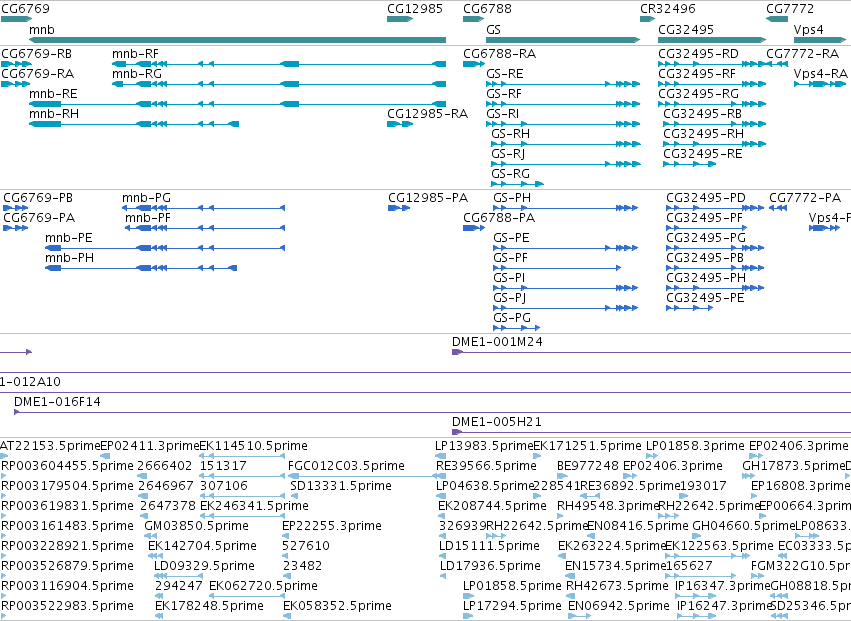
Task: Select the DME1-016F14 clone label
Action: 58,402
